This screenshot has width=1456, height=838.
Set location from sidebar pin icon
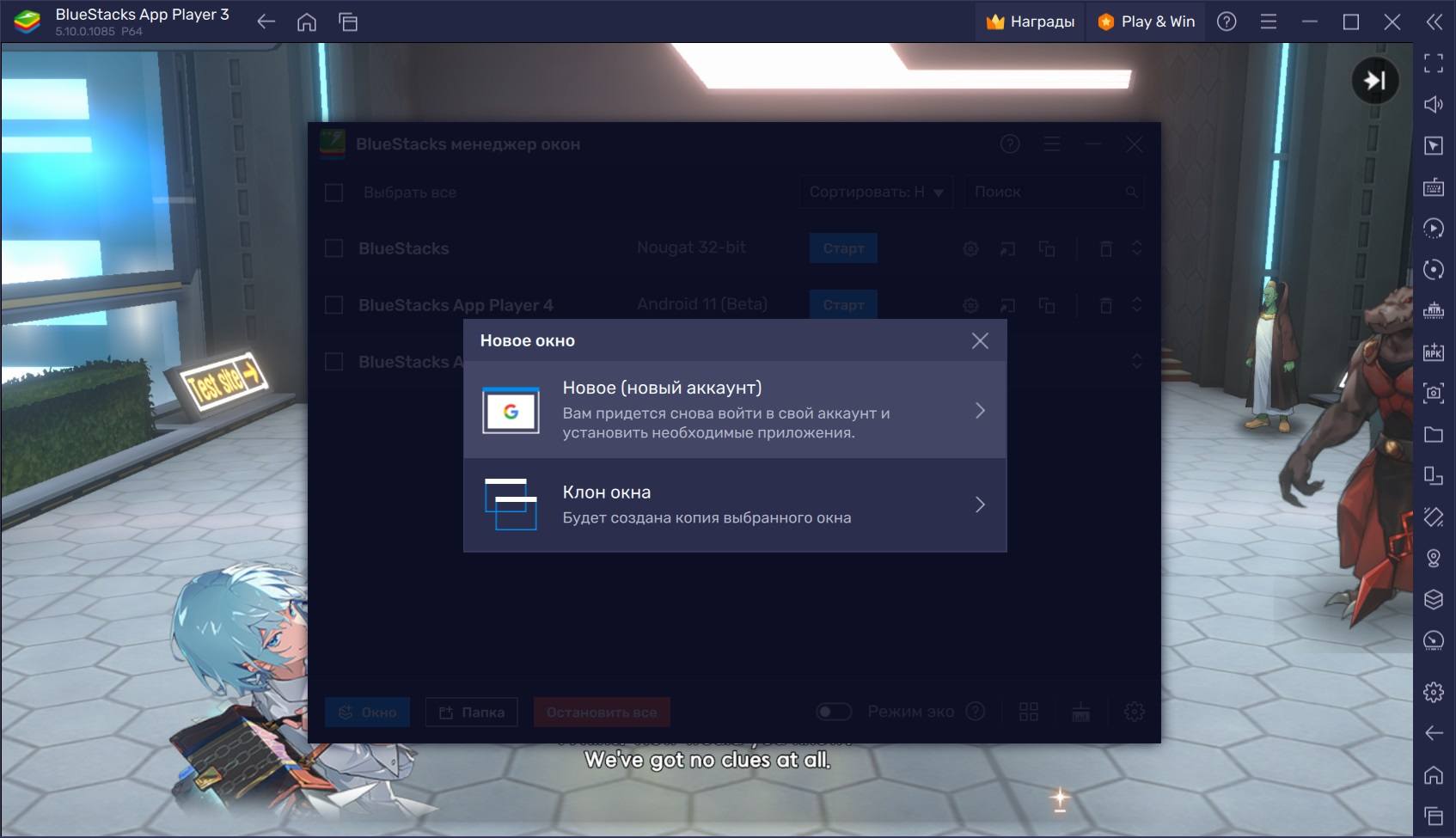point(1434,558)
